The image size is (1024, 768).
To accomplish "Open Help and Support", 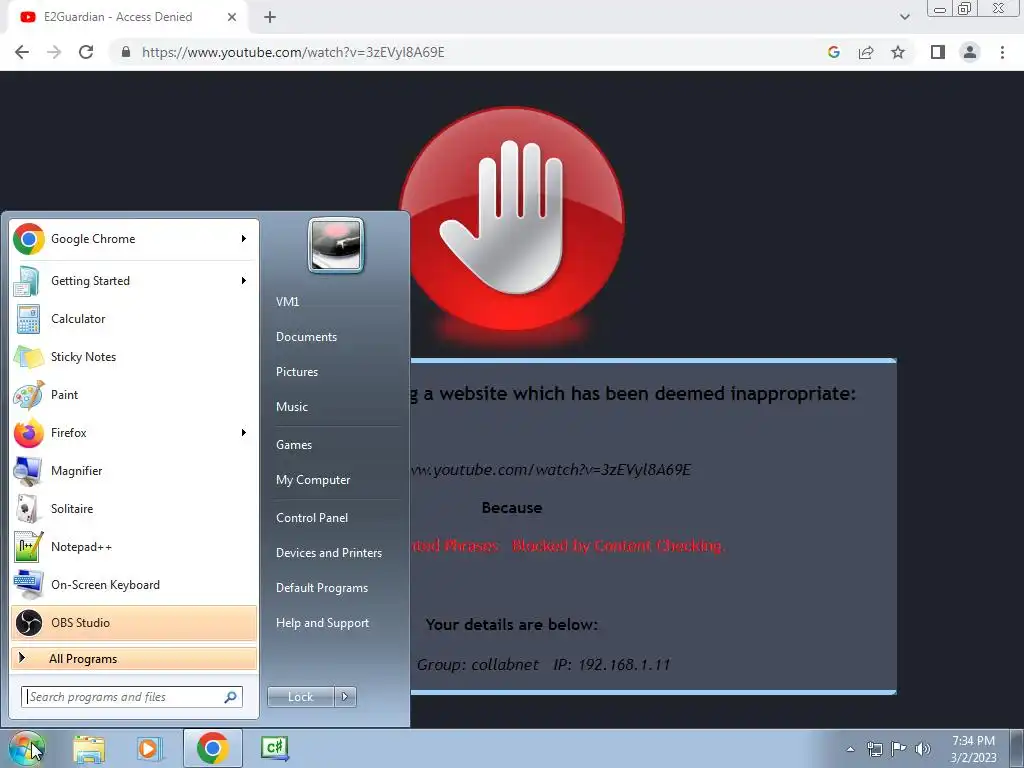I will (x=322, y=623).
